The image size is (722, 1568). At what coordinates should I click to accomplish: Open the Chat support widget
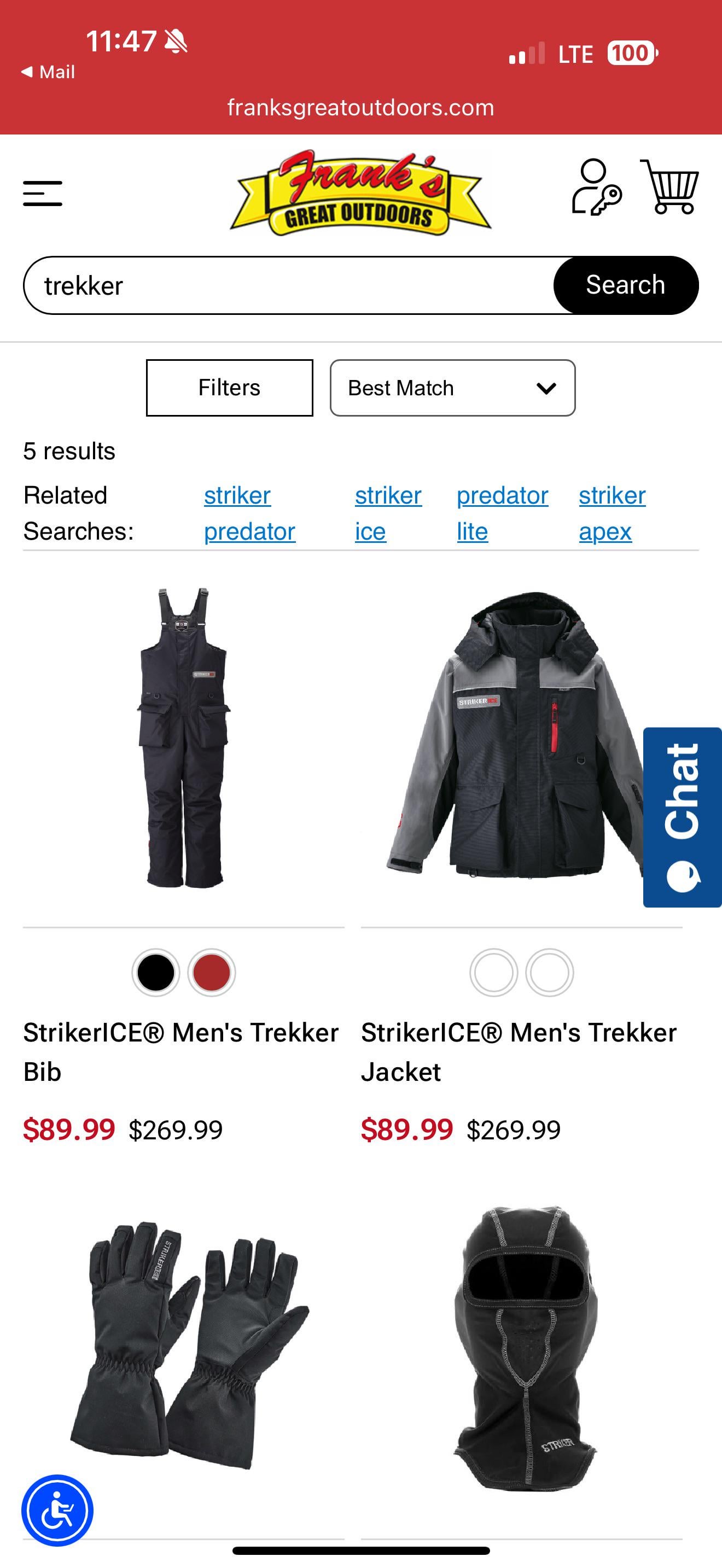pyautogui.click(x=683, y=817)
